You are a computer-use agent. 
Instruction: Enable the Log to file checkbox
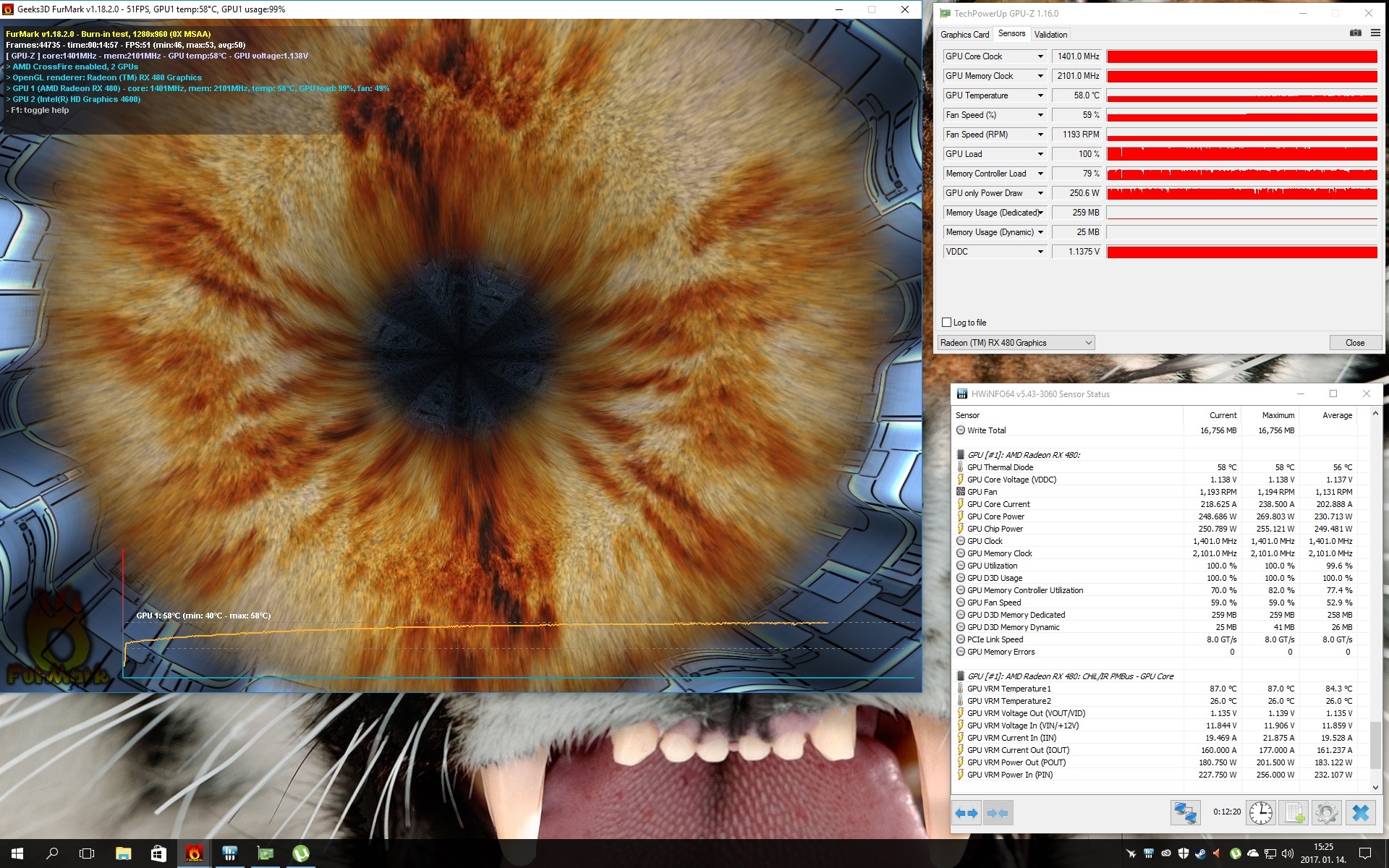point(946,323)
